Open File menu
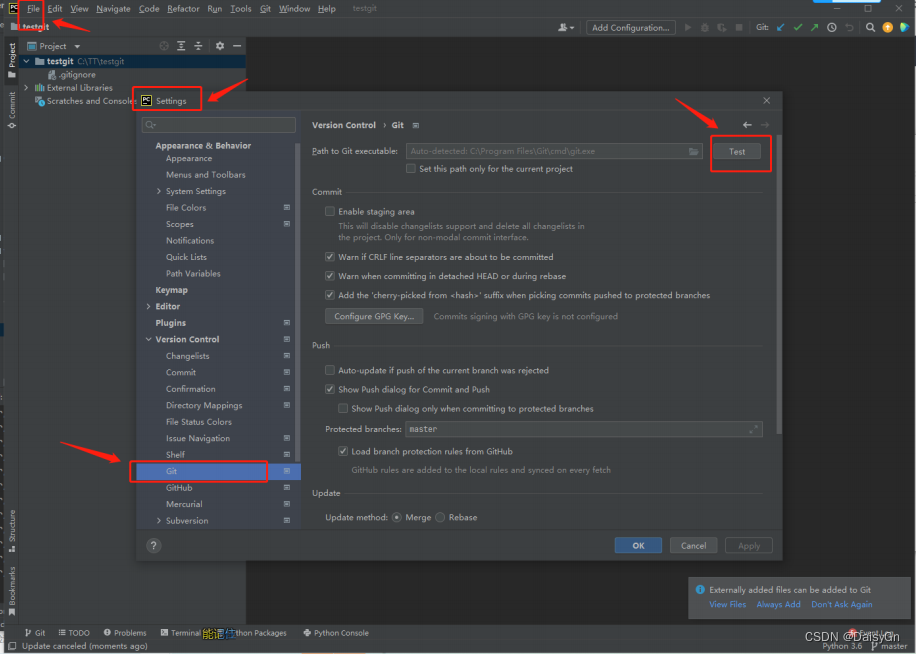 (x=33, y=9)
